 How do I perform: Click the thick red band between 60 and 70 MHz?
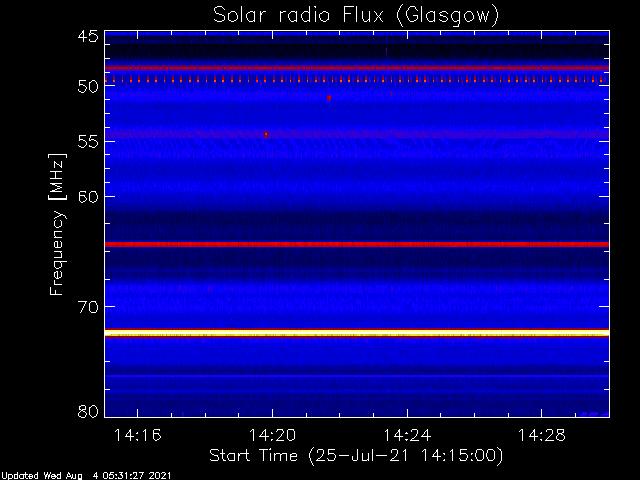click(x=357, y=244)
